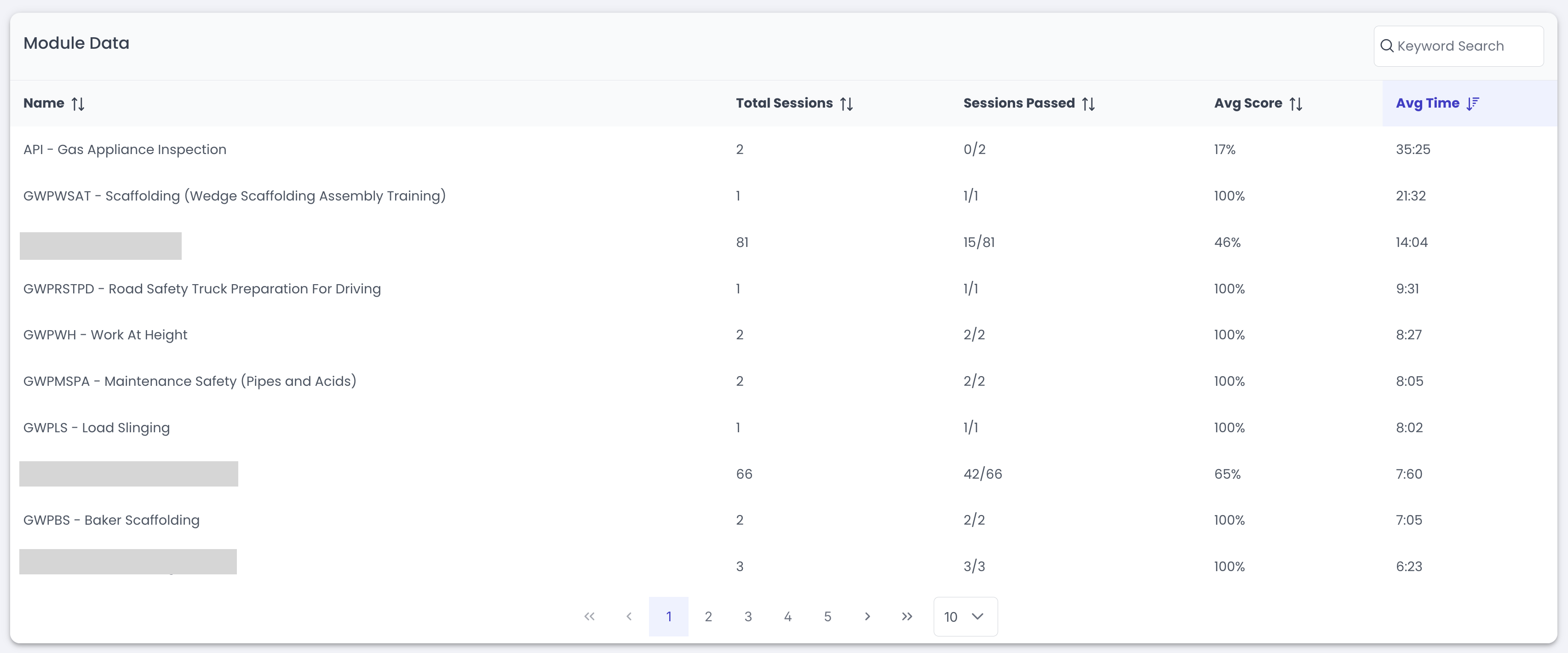Select GWPWH - Work At Height row
Image resolution: width=1568 pixels, height=653 pixels.
point(105,335)
